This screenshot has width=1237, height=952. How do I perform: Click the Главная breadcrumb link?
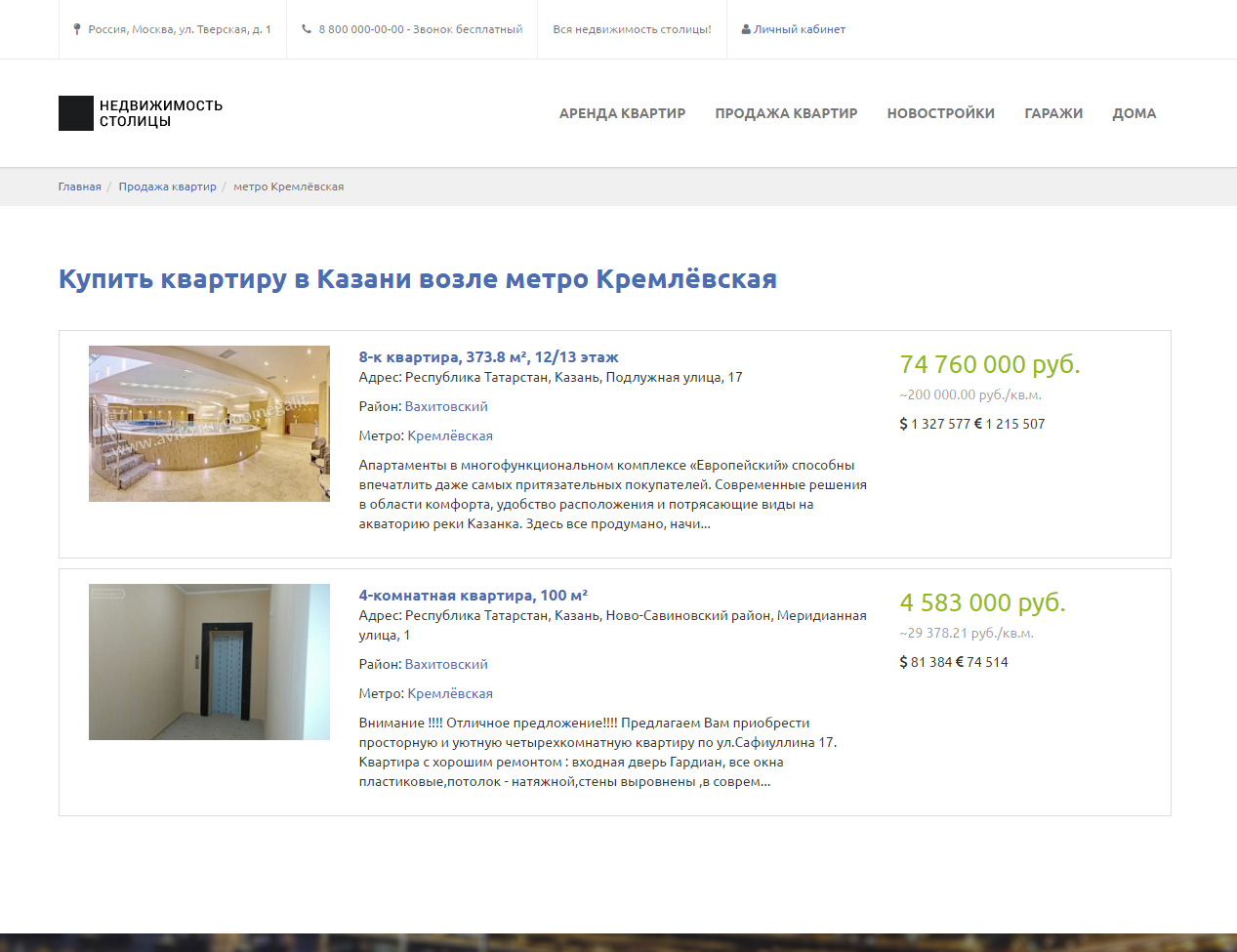(80, 186)
